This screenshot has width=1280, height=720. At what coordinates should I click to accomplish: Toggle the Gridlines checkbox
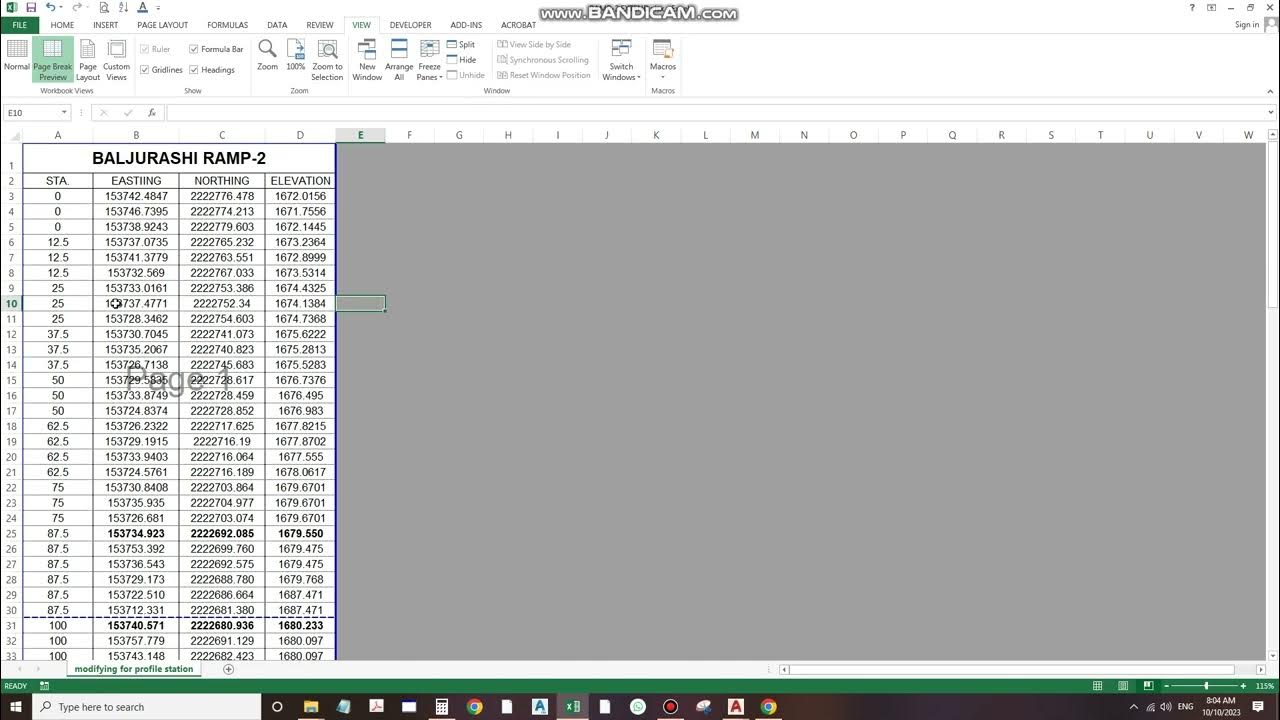coord(161,70)
